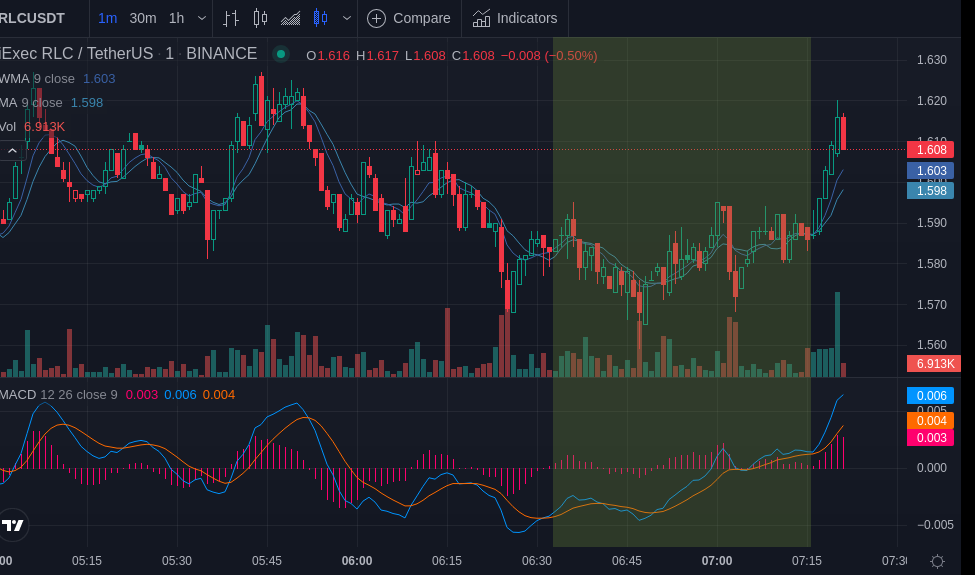Open chart settings gear icon
The image size is (975, 575).
pyautogui.click(x=937, y=561)
